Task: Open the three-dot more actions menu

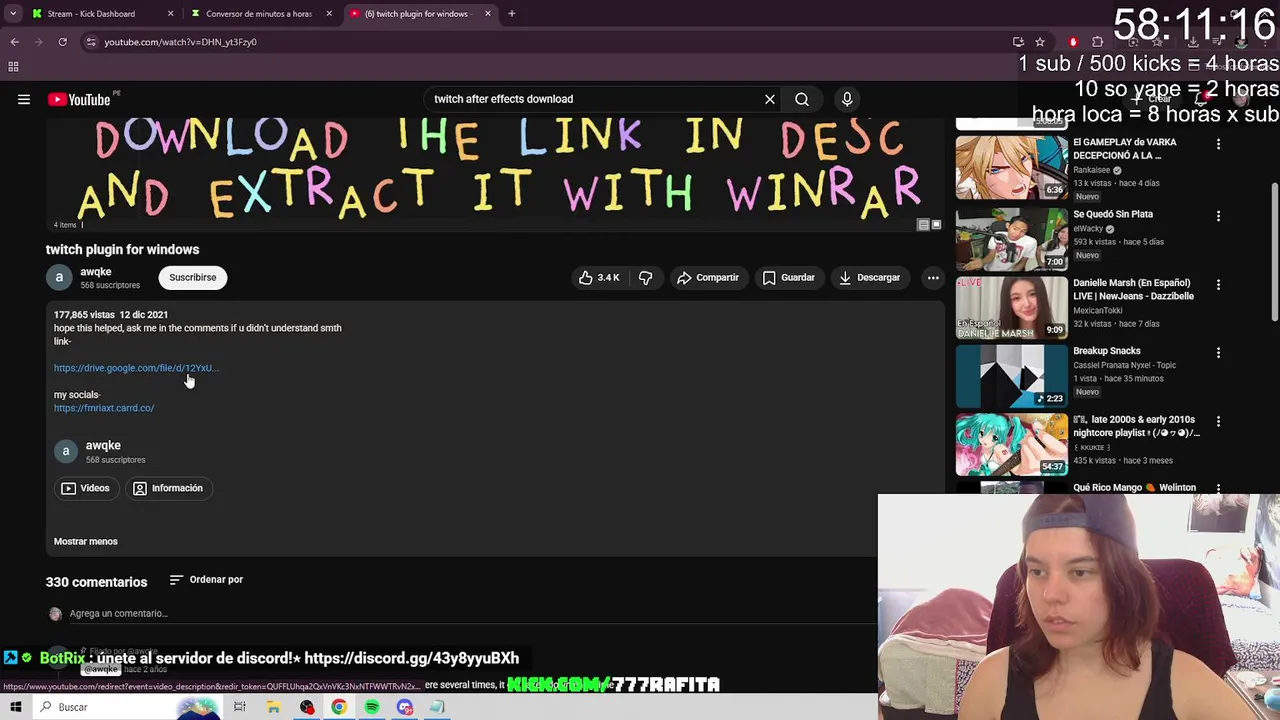Action: click(x=933, y=277)
